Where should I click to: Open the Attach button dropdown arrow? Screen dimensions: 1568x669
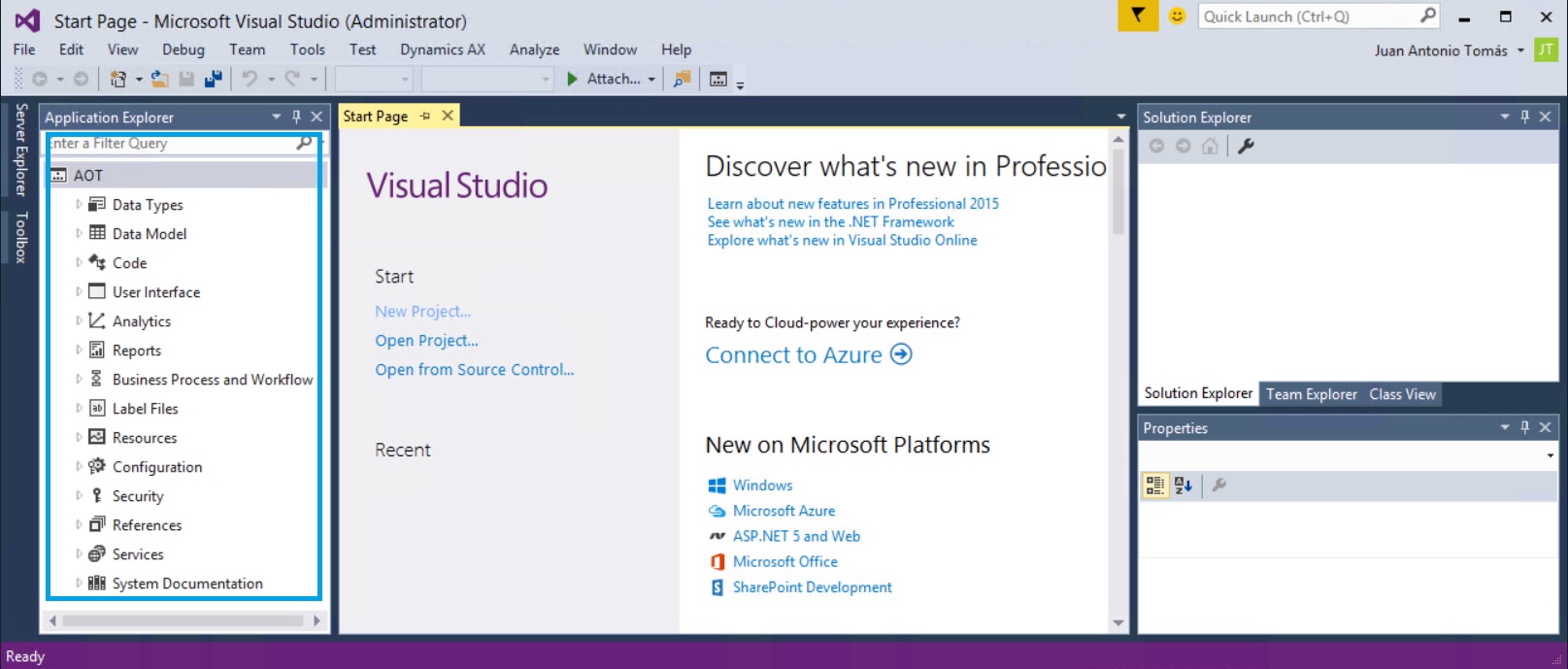(x=651, y=80)
